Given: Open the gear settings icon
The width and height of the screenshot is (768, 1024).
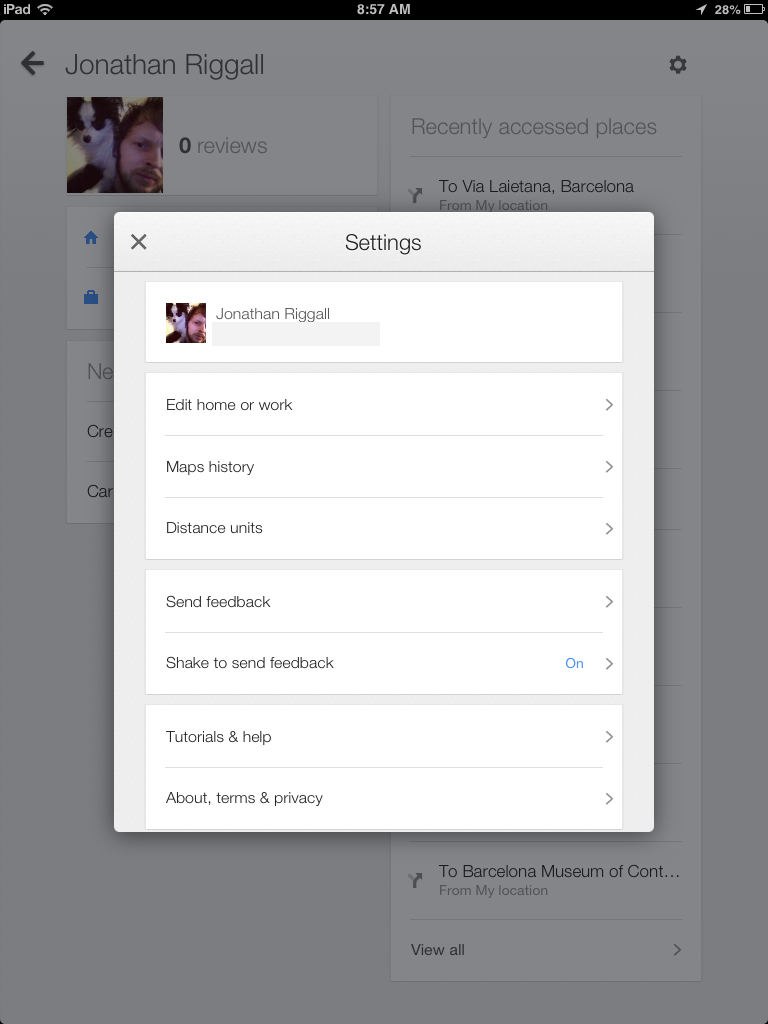Looking at the screenshot, I should coord(678,65).
